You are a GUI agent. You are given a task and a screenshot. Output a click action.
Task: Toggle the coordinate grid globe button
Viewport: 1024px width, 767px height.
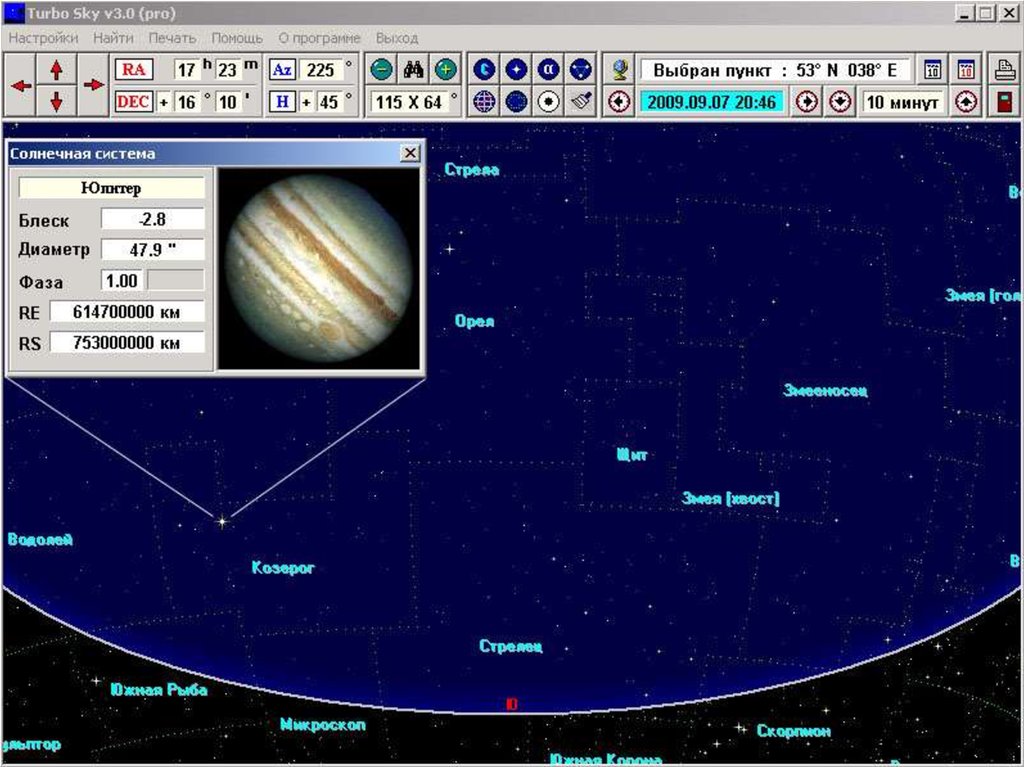[484, 102]
